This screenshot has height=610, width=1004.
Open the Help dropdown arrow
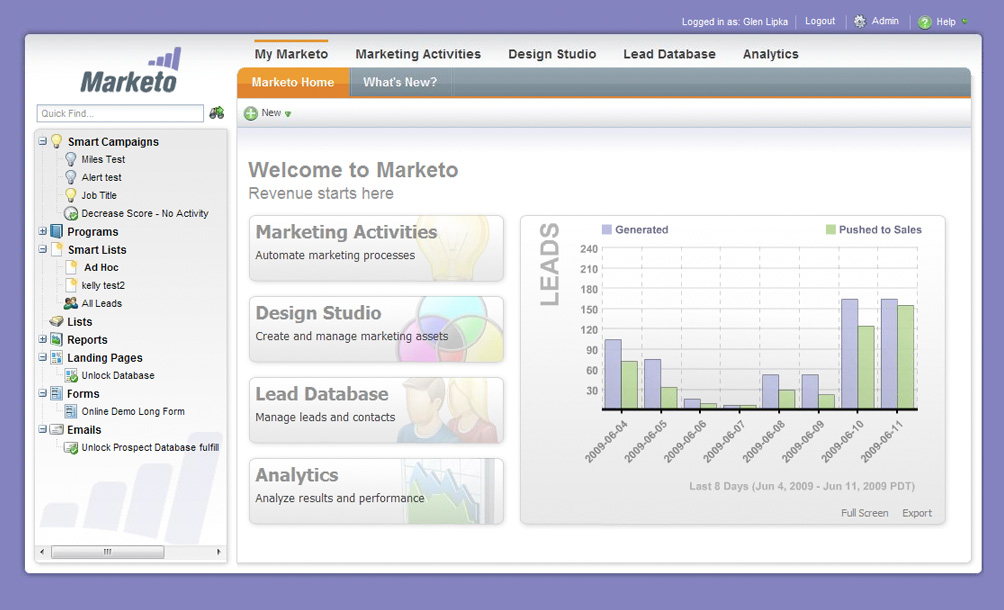[964, 22]
